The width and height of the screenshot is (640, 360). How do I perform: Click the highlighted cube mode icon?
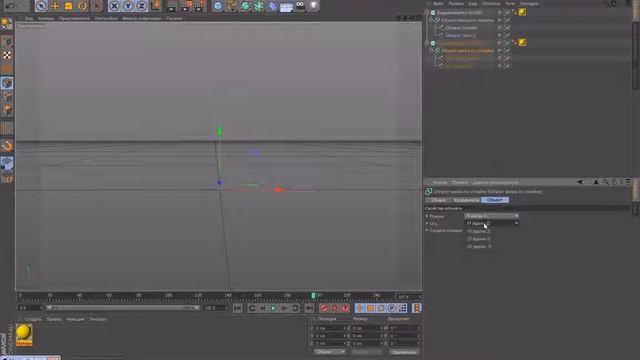coord(7,83)
